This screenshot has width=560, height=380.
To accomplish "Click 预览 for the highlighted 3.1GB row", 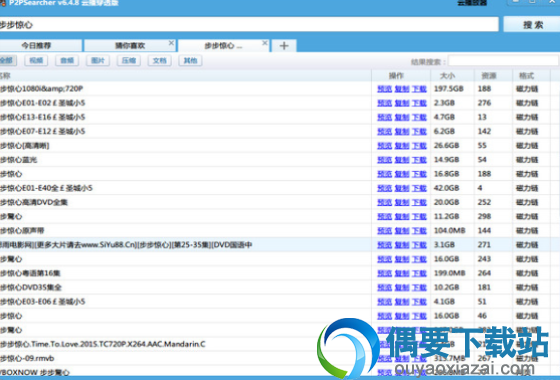I will click(385, 245).
